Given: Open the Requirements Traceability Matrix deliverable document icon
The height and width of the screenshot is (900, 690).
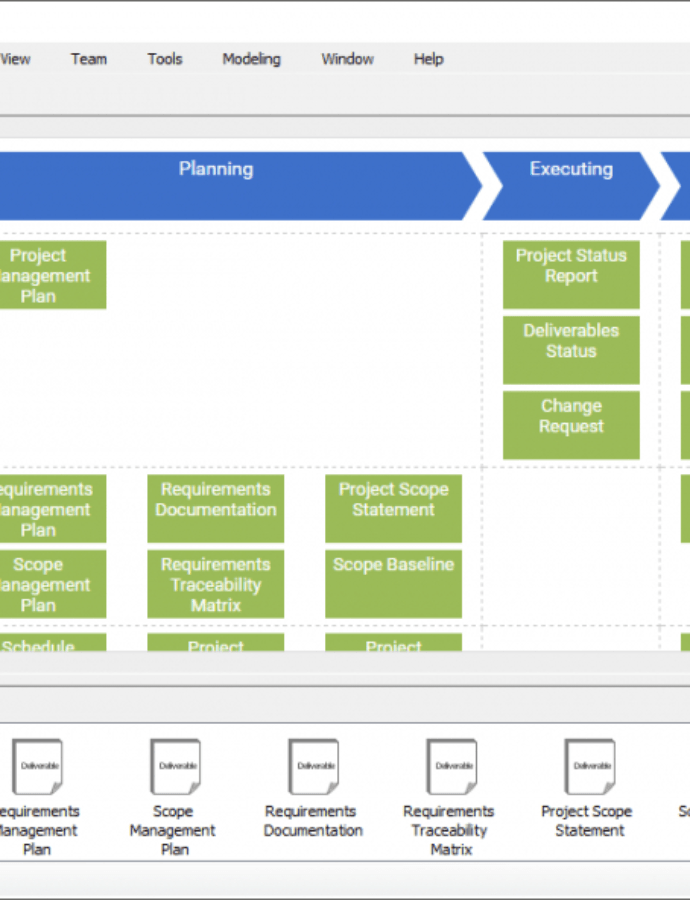Looking at the screenshot, I should 451,767.
